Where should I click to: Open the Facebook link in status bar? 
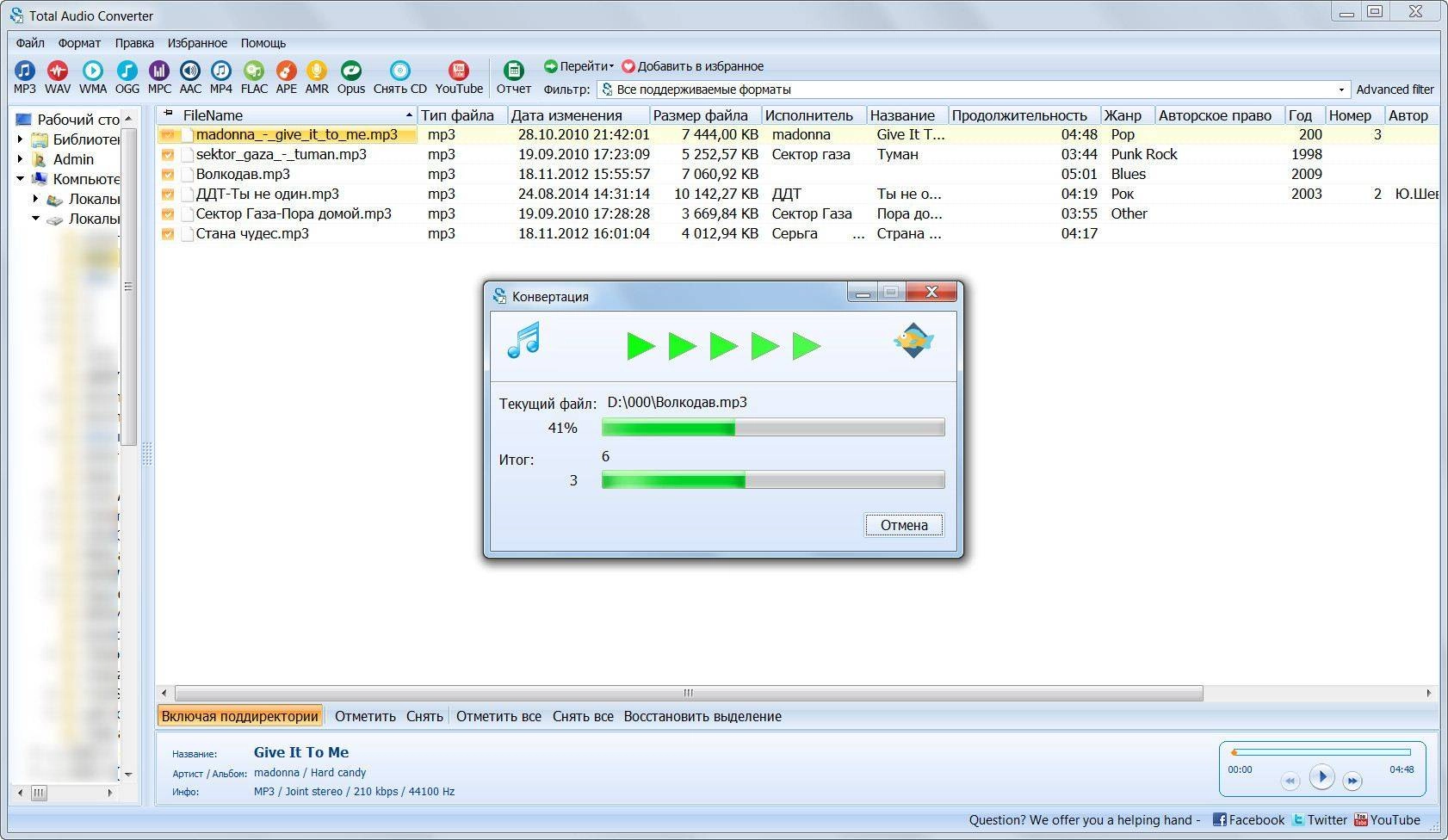(x=1248, y=820)
